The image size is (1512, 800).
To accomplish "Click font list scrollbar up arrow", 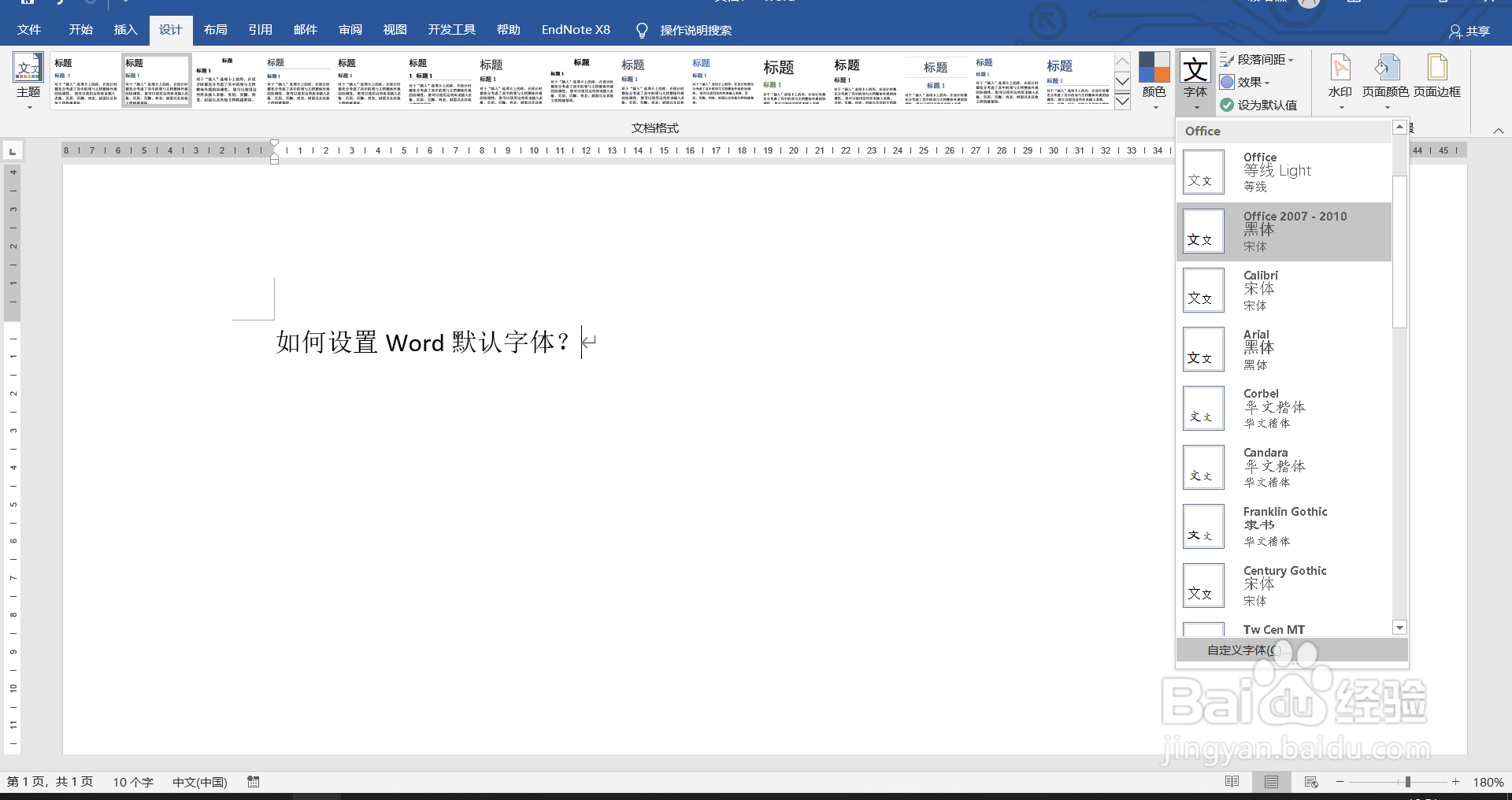I will [1399, 127].
